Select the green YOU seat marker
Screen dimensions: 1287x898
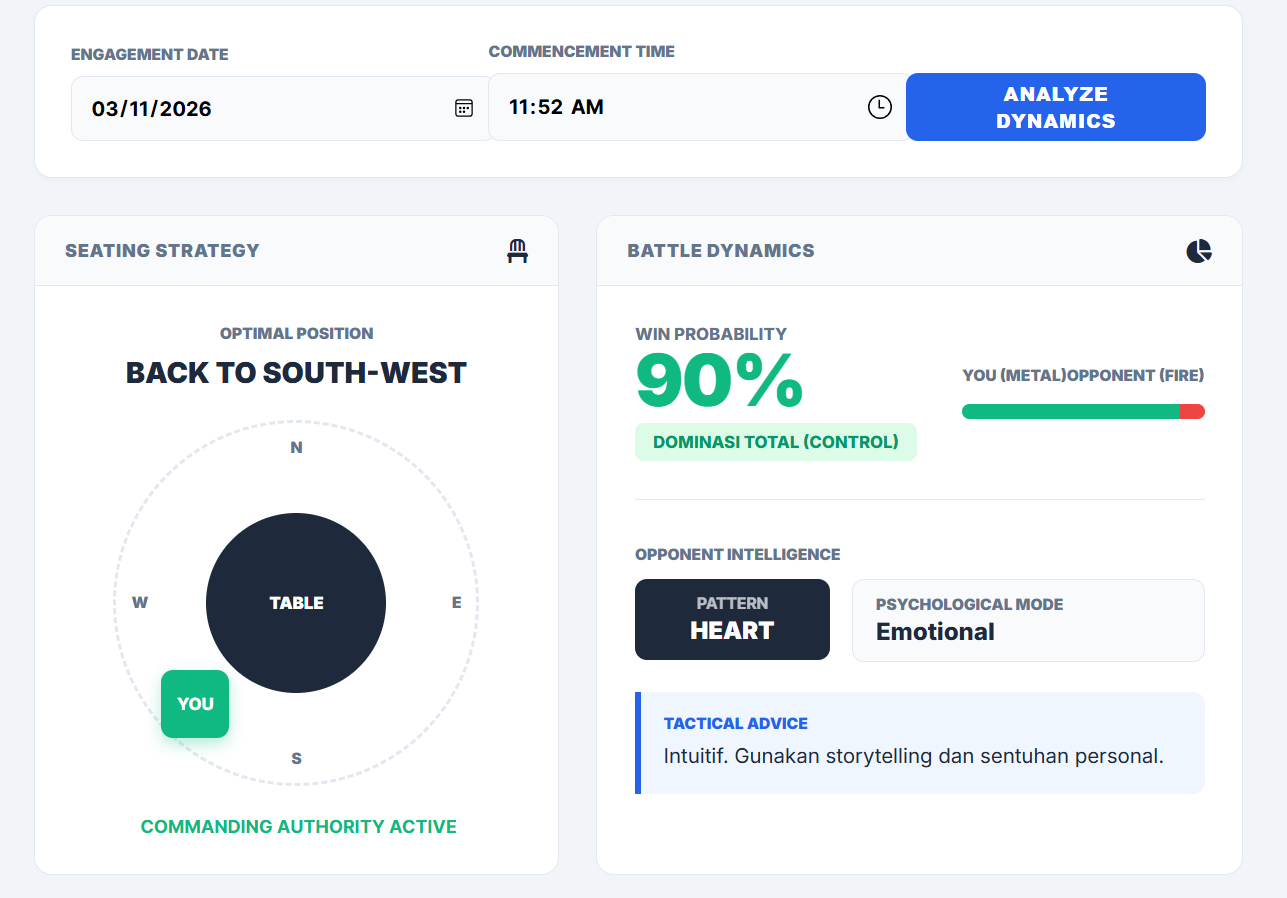click(x=195, y=704)
